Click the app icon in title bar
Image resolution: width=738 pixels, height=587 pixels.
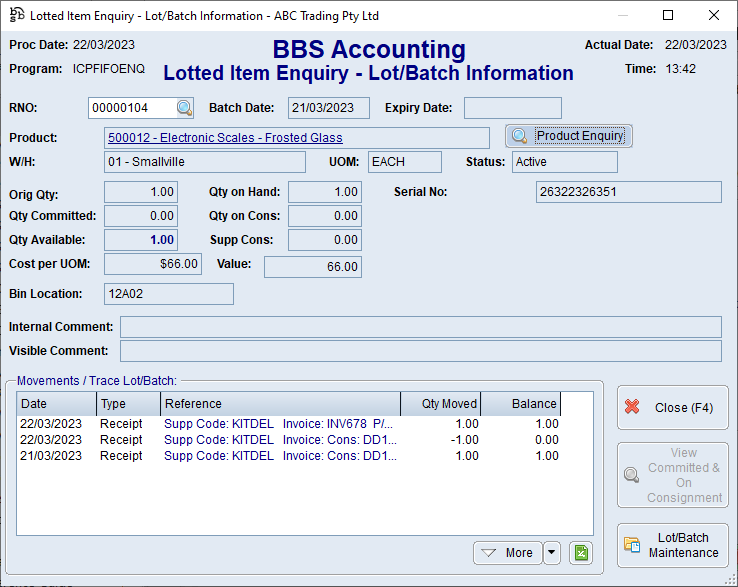click(x=16, y=16)
